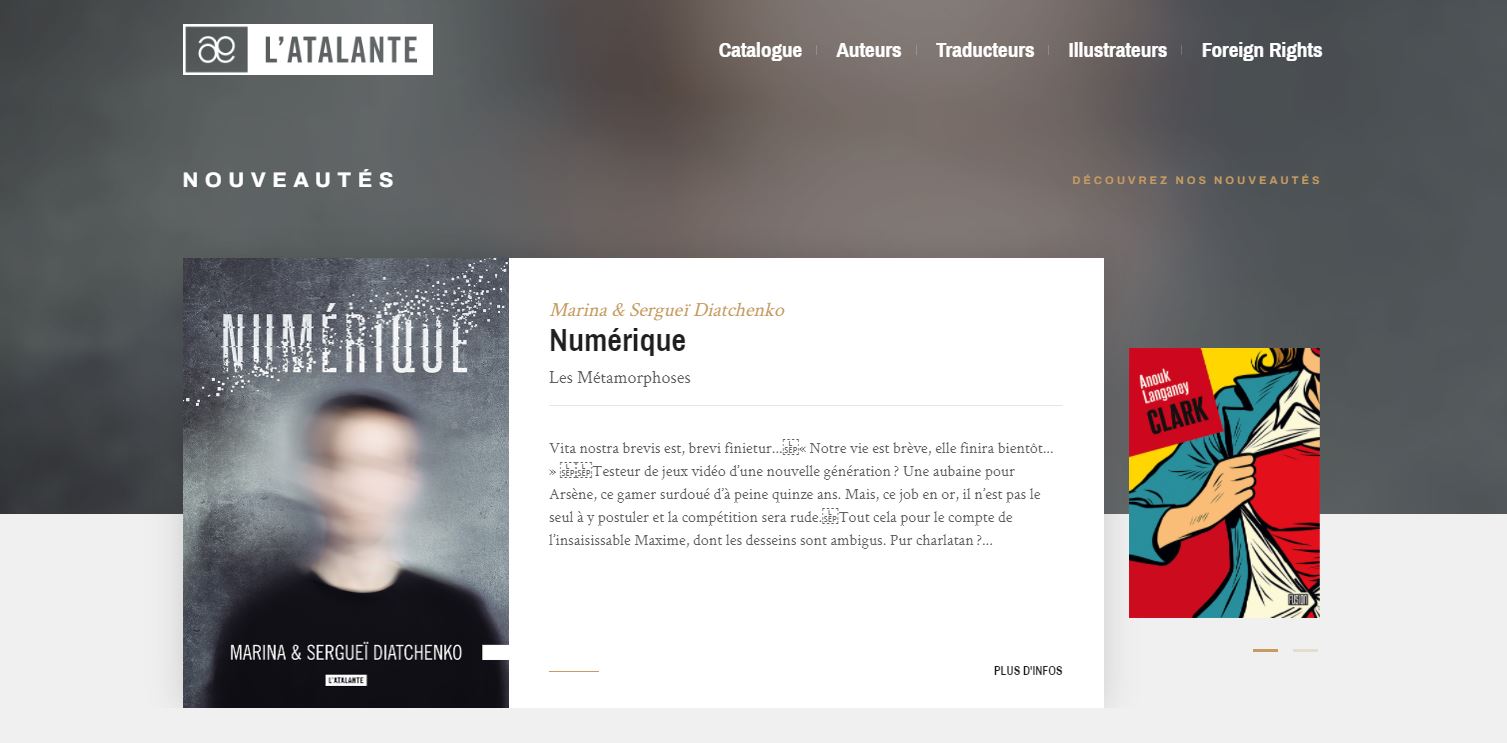Open the Catalogue menu item
1507x743 pixels.
(x=760, y=50)
